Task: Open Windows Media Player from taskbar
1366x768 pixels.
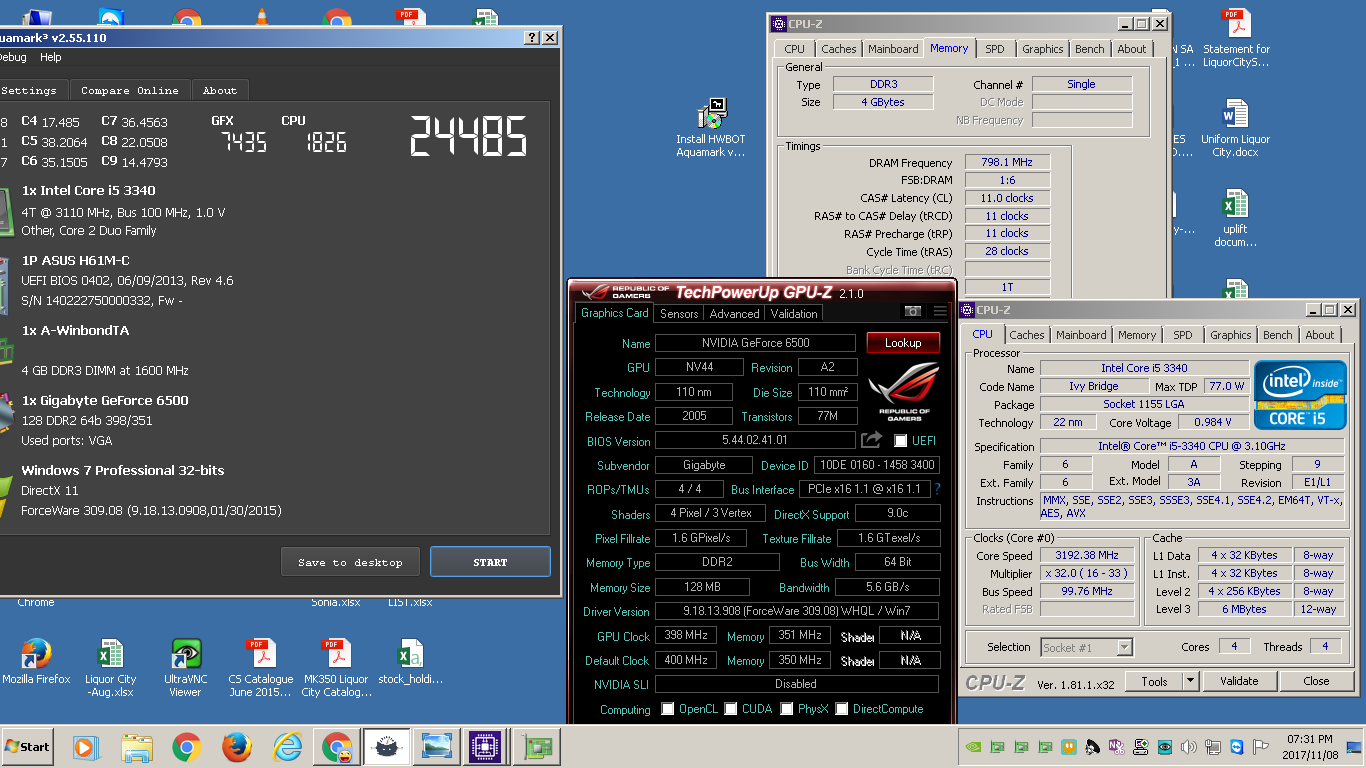Action: coord(86,747)
